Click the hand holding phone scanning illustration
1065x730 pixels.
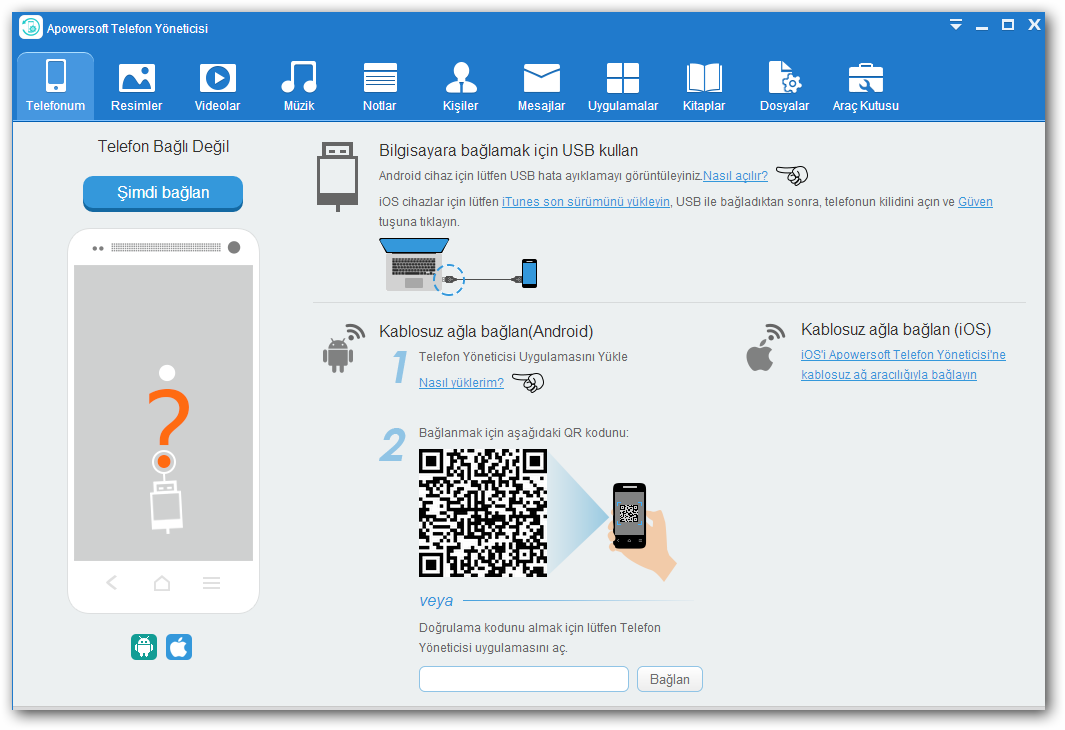click(x=642, y=531)
